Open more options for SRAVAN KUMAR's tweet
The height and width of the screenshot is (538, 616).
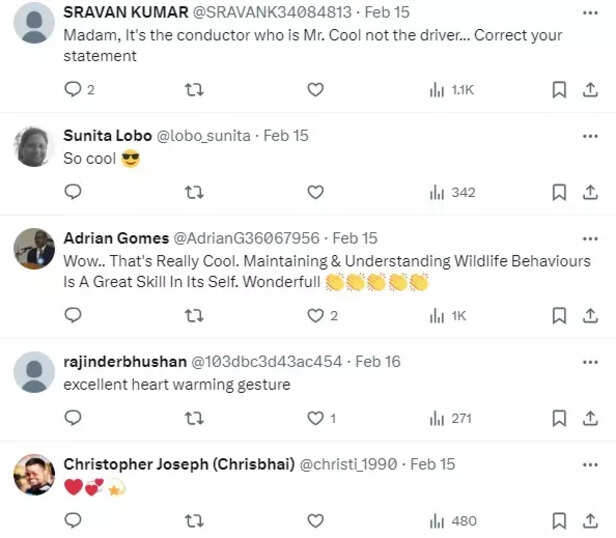click(x=590, y=12)
